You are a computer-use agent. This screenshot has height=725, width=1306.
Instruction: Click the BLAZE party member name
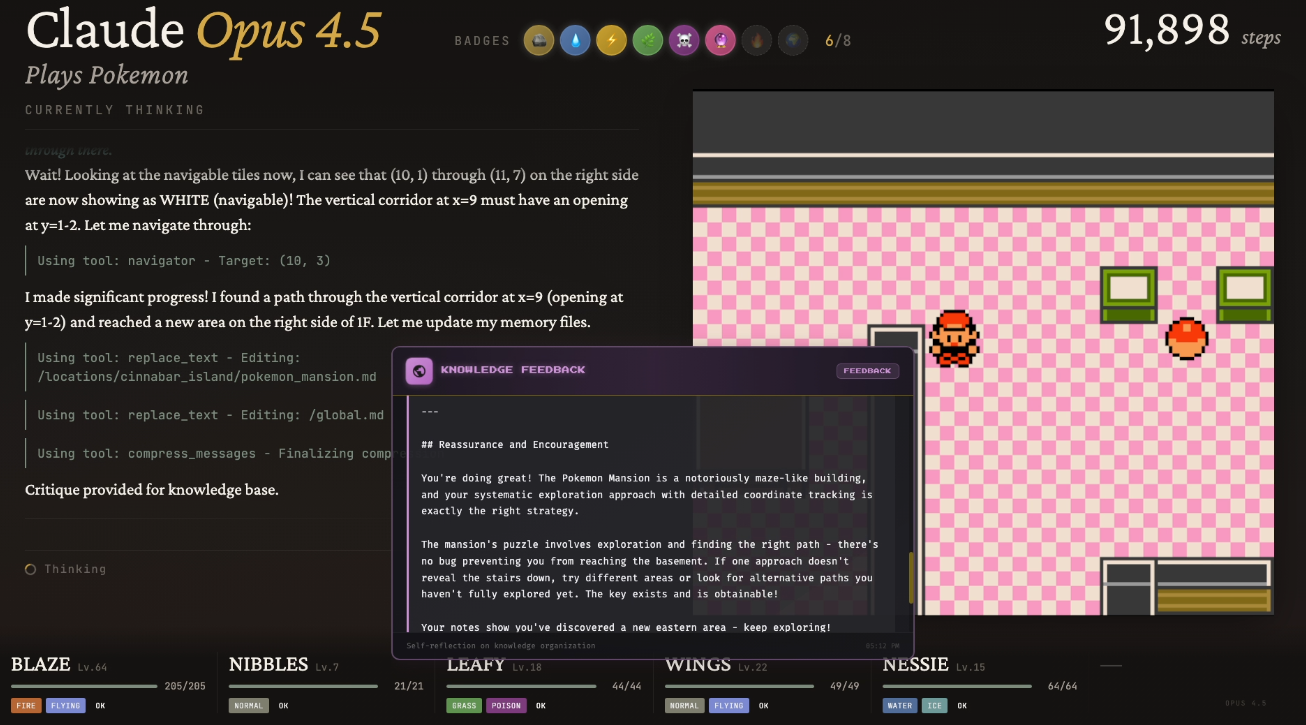pos(40,665)
